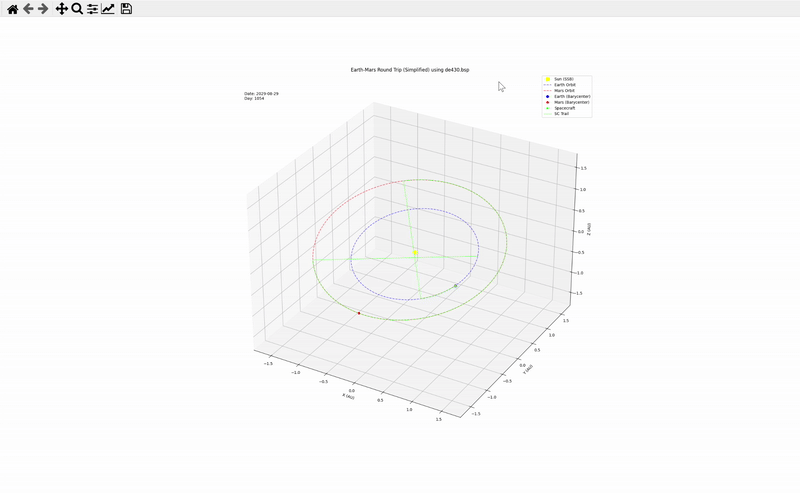Image resolution: width=800 pixels, height=493 pixels.
Task: Click the X (AU) axis label
Action: [x=349, y=397]
